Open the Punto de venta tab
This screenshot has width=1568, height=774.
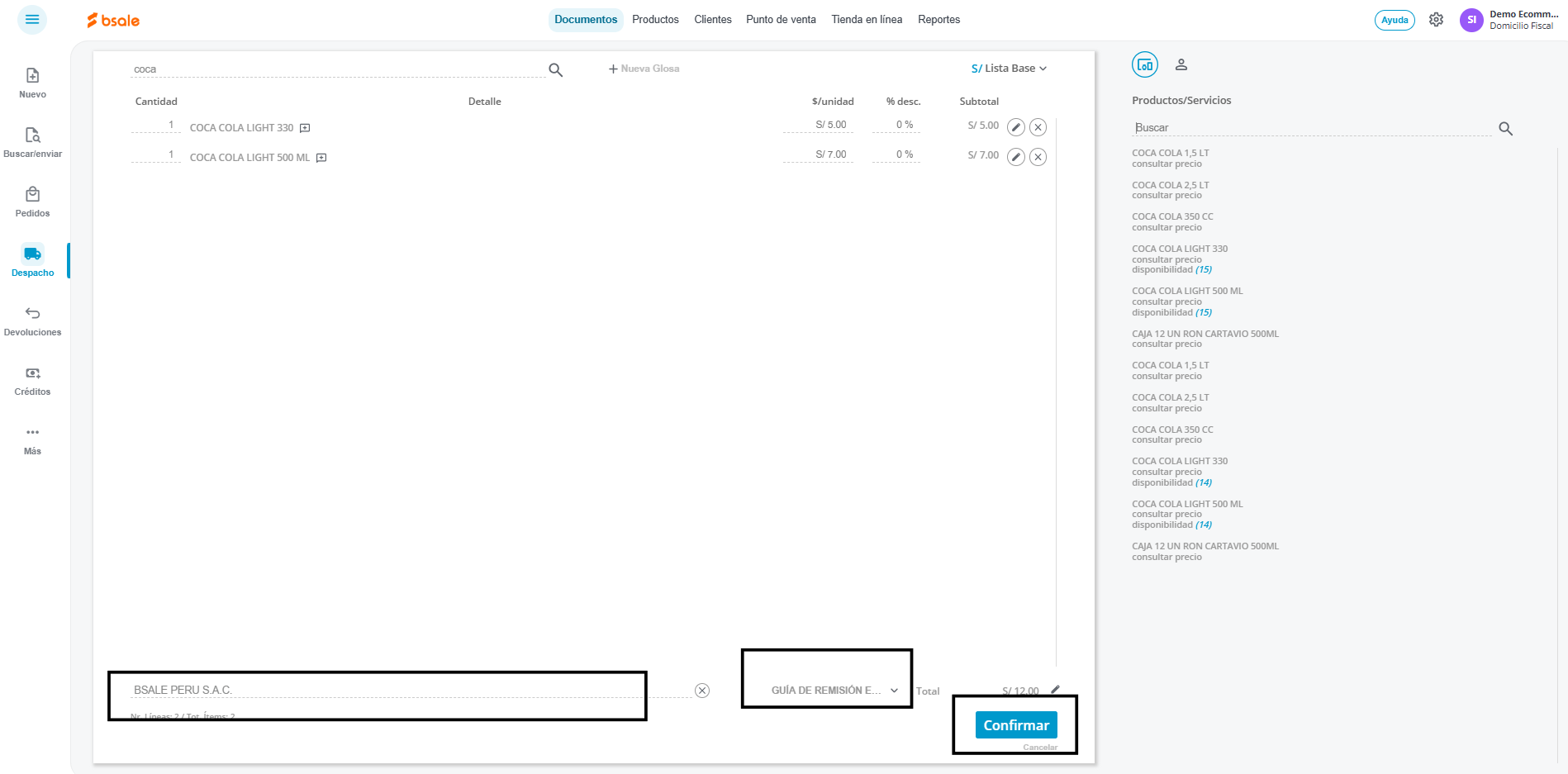781,20
